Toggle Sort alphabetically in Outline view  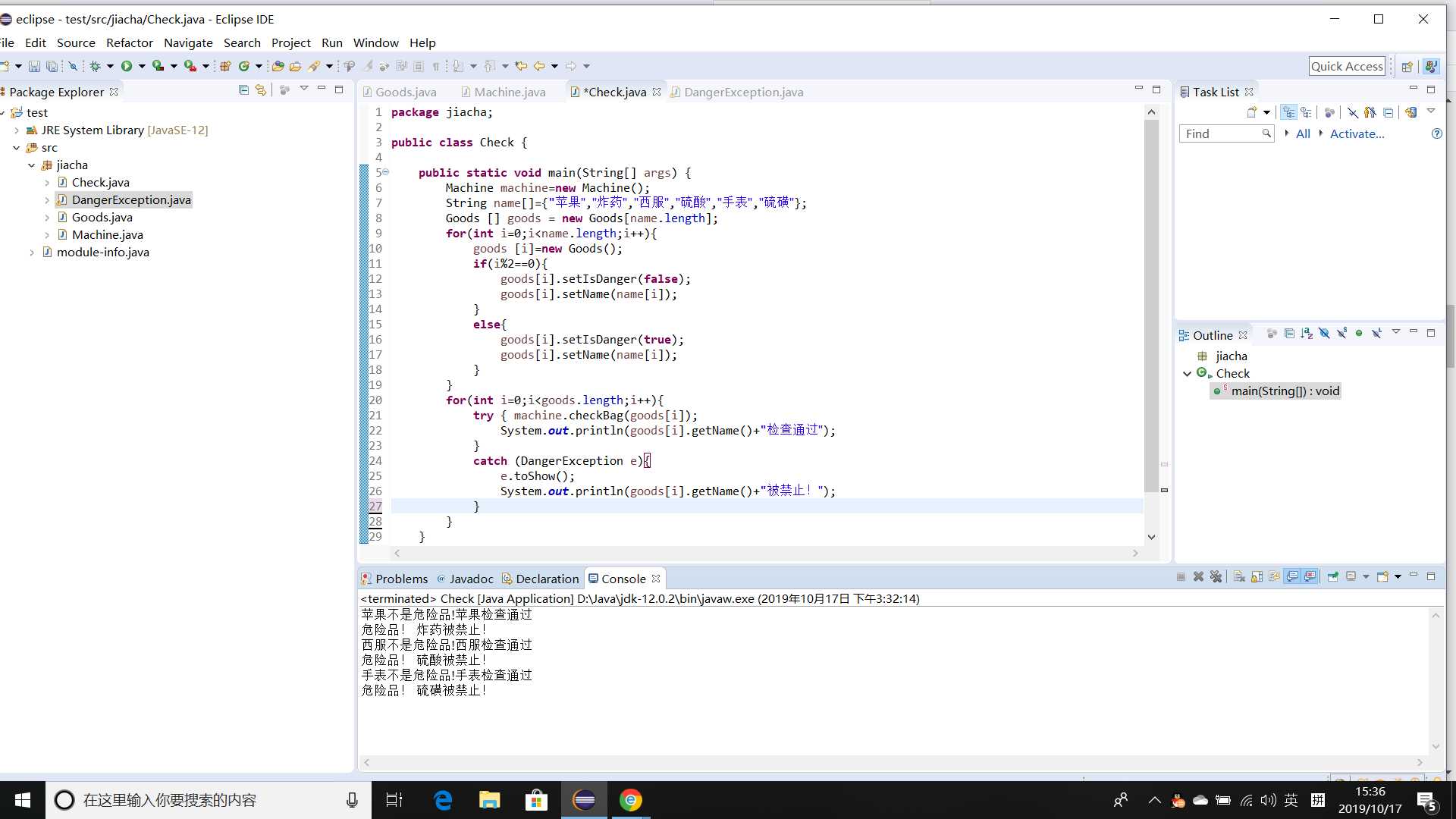coord(1307,334)
